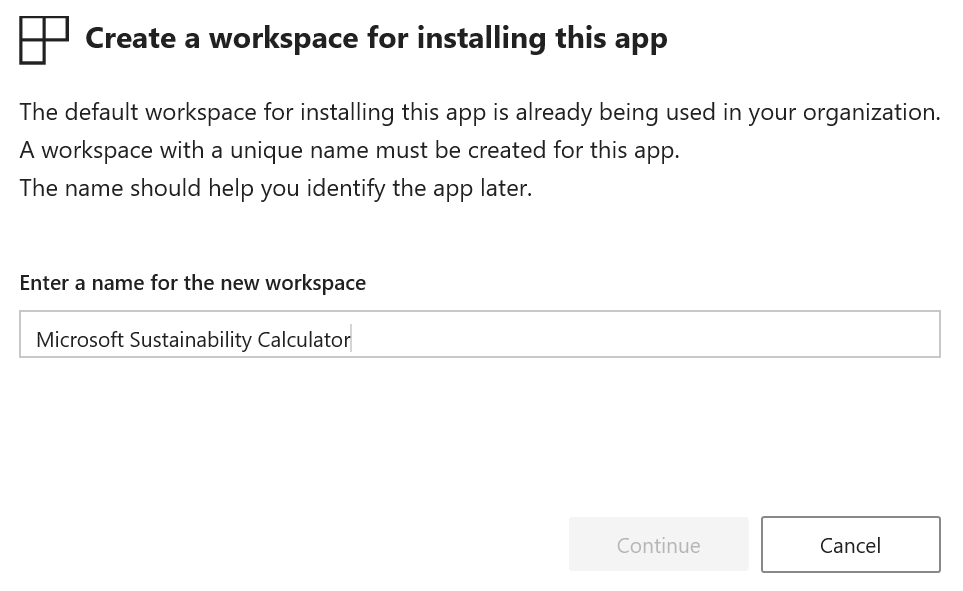This screenshot has width=963, height=591.
Task: Click the word "Sustainability" in the name field
Action: click(191, 340)
